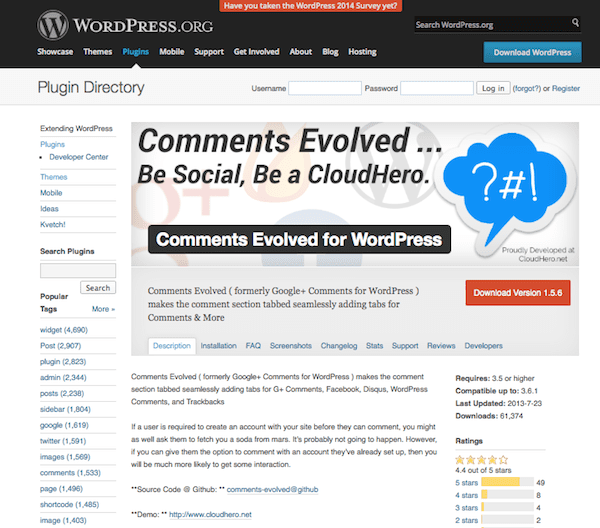
Task: Click the 2 stars rating link
Action: (x=466, y=520)
